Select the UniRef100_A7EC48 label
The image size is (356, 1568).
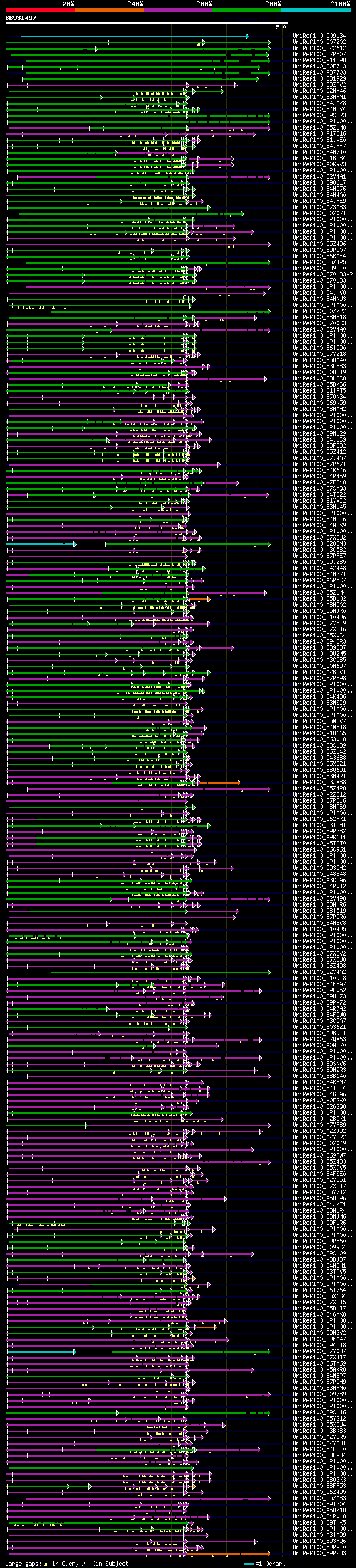[319, 483]
